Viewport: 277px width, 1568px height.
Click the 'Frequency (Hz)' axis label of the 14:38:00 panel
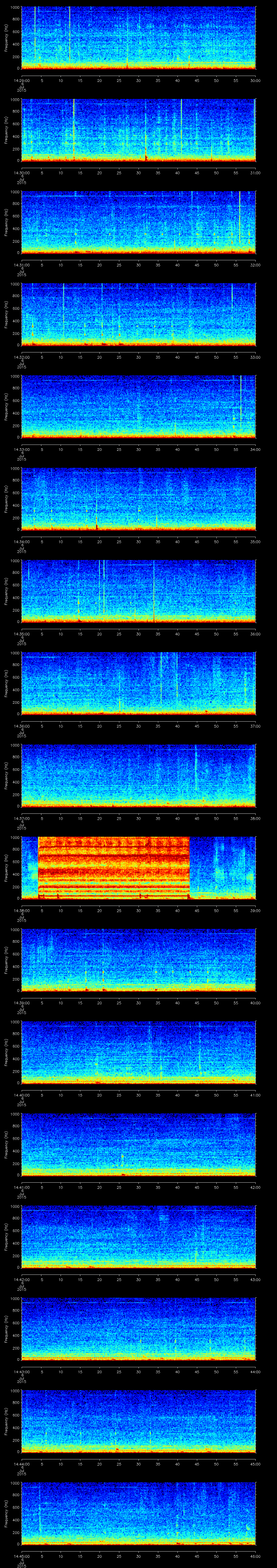[x=6, y=868]
